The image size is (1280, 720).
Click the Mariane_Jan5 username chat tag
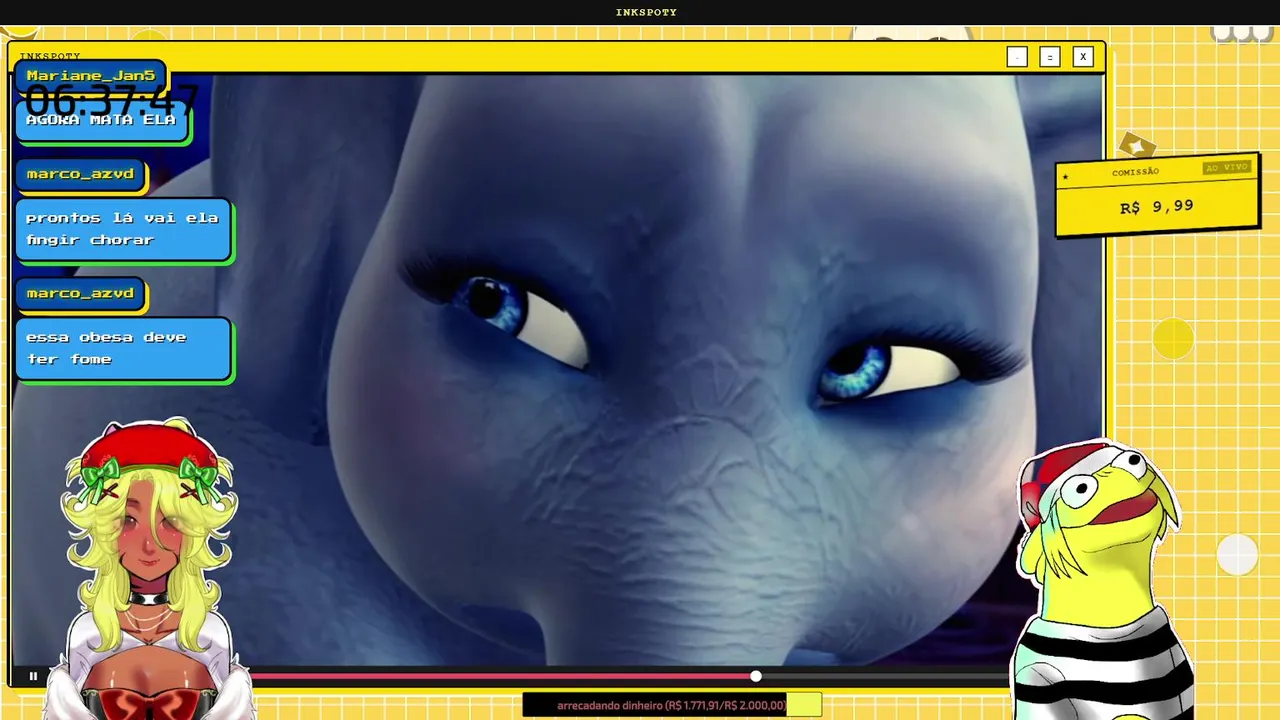(x=90, y=76)
